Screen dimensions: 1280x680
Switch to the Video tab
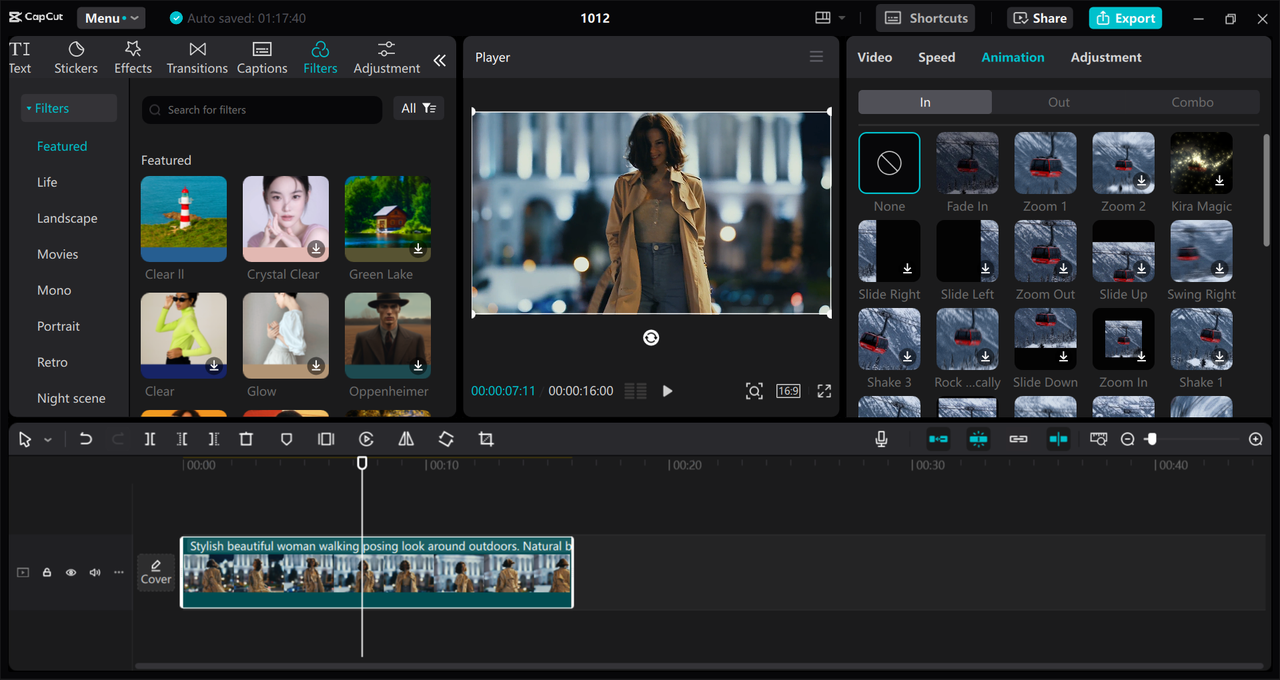[x=875, y=57]
